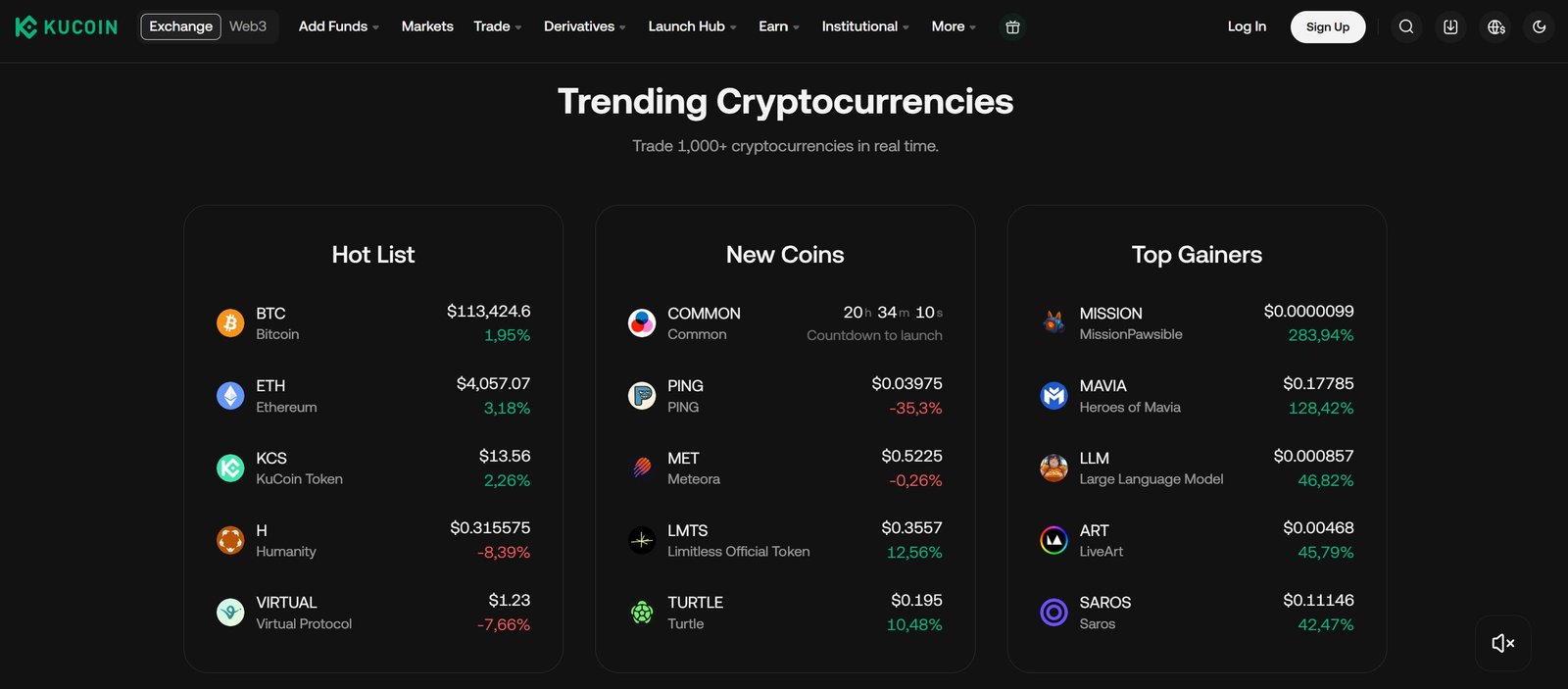Click the Log In link
This screenshot has width=1568, height=689.
click(1247, 26)
